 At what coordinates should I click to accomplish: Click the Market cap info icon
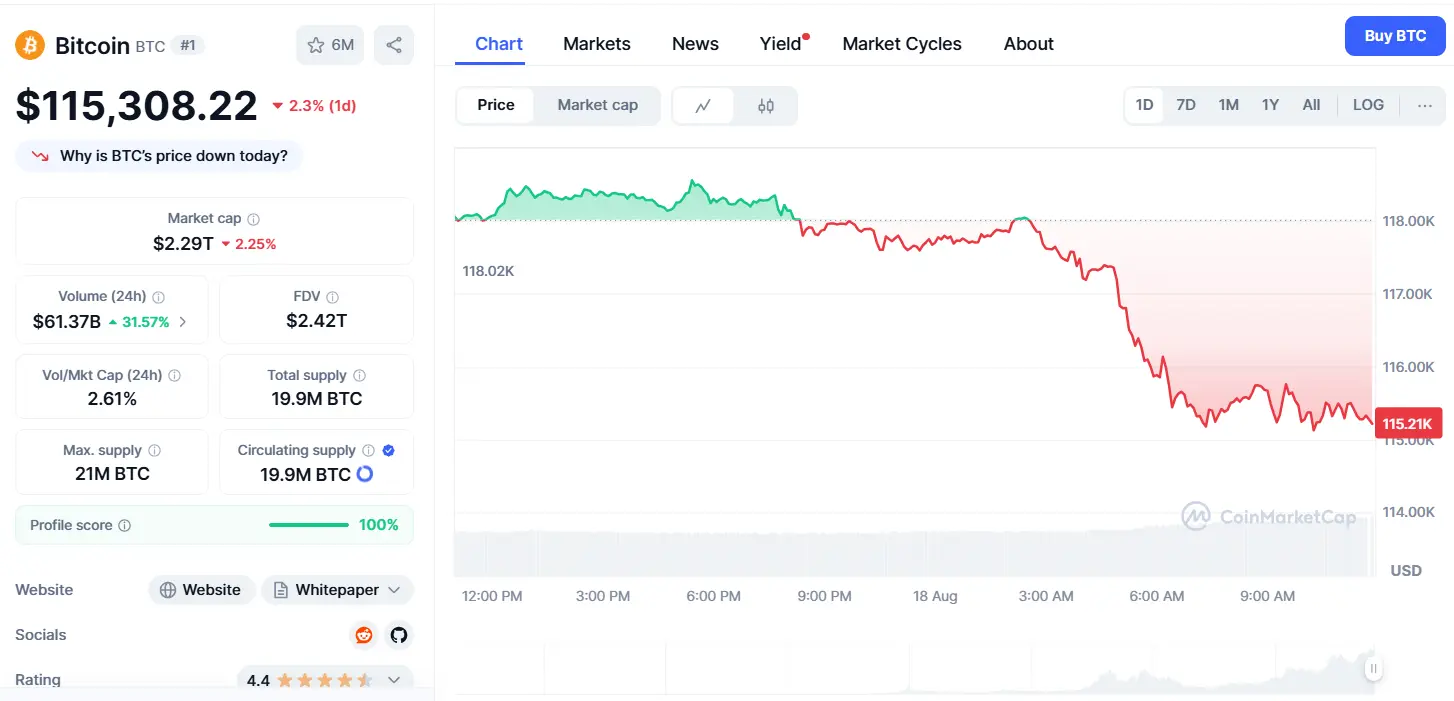(x=254, y=219)
